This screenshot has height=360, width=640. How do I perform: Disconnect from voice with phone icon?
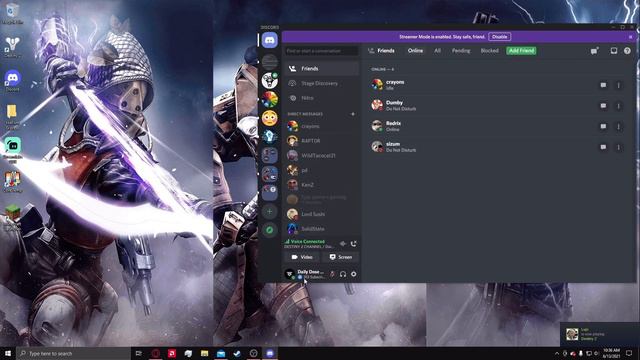click(x=353, y=244)
